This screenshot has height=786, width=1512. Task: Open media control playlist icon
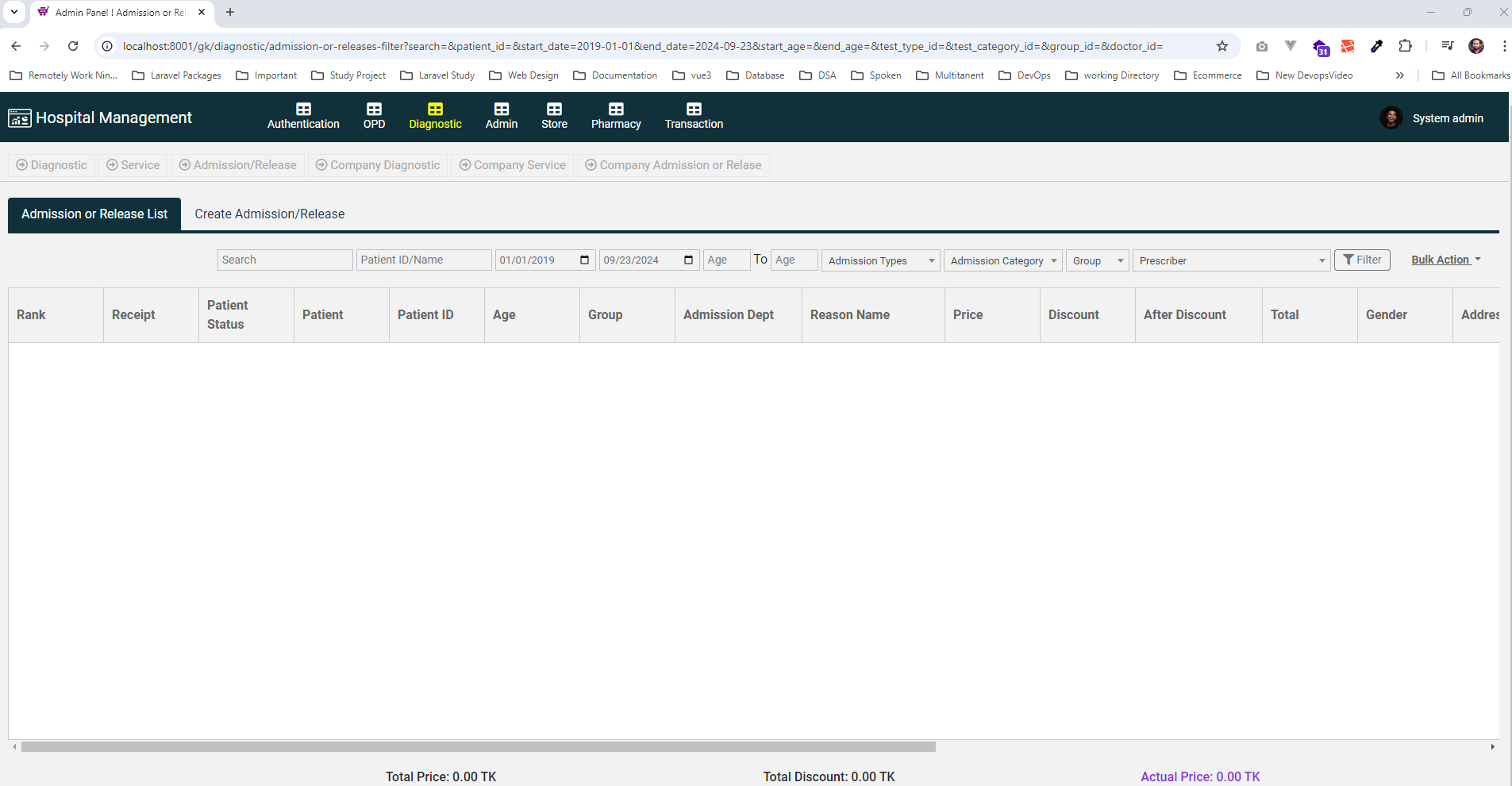(x=1448, y=46)
